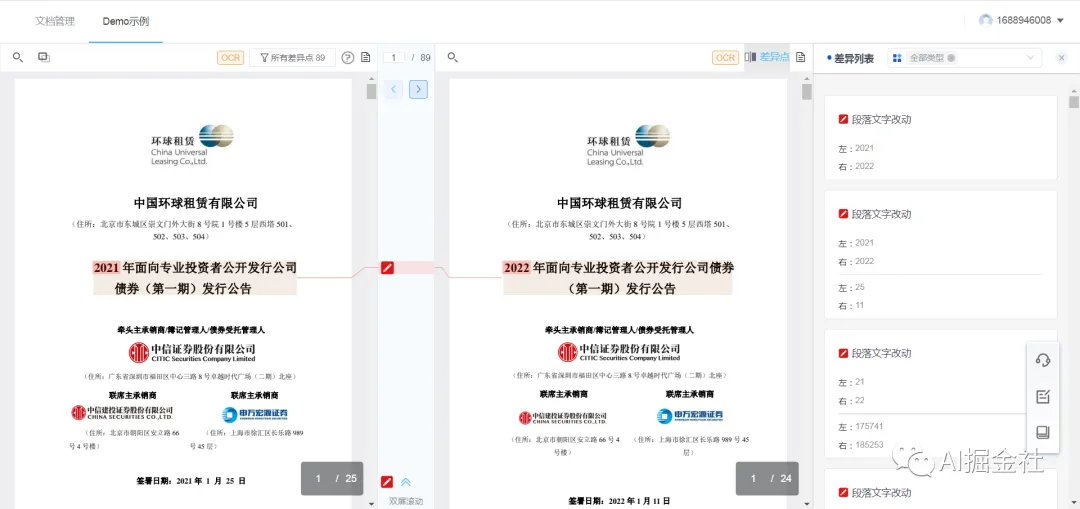Click the 差异列表 panel title
The width and height of the screenshot is (1080, 509).
point(854,59)
